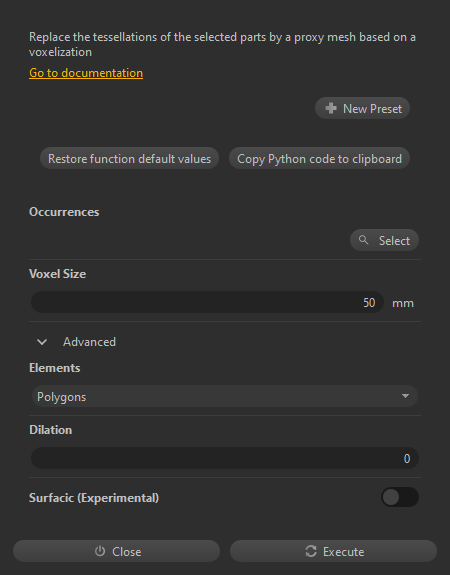Image resolution: width=450 pixels, height=575 pixels.
Task: Click the Advanced section label
Action: click(89, 342)
